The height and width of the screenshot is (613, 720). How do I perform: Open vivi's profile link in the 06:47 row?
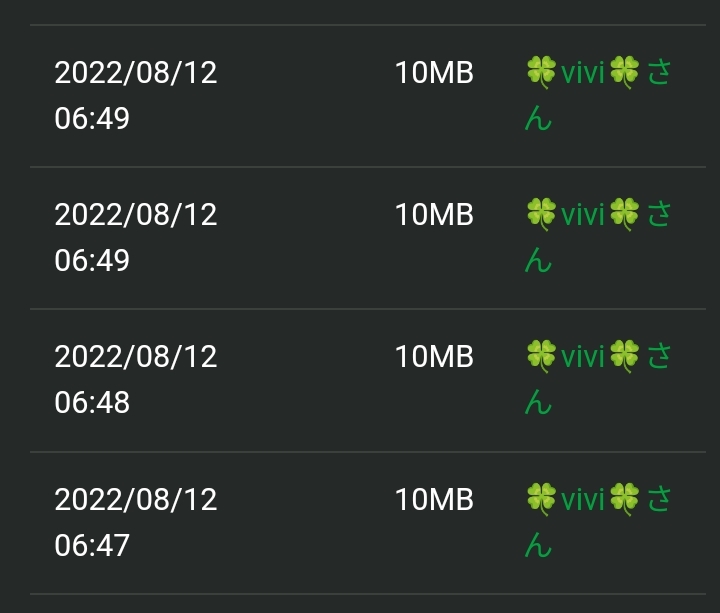(583, 499)
